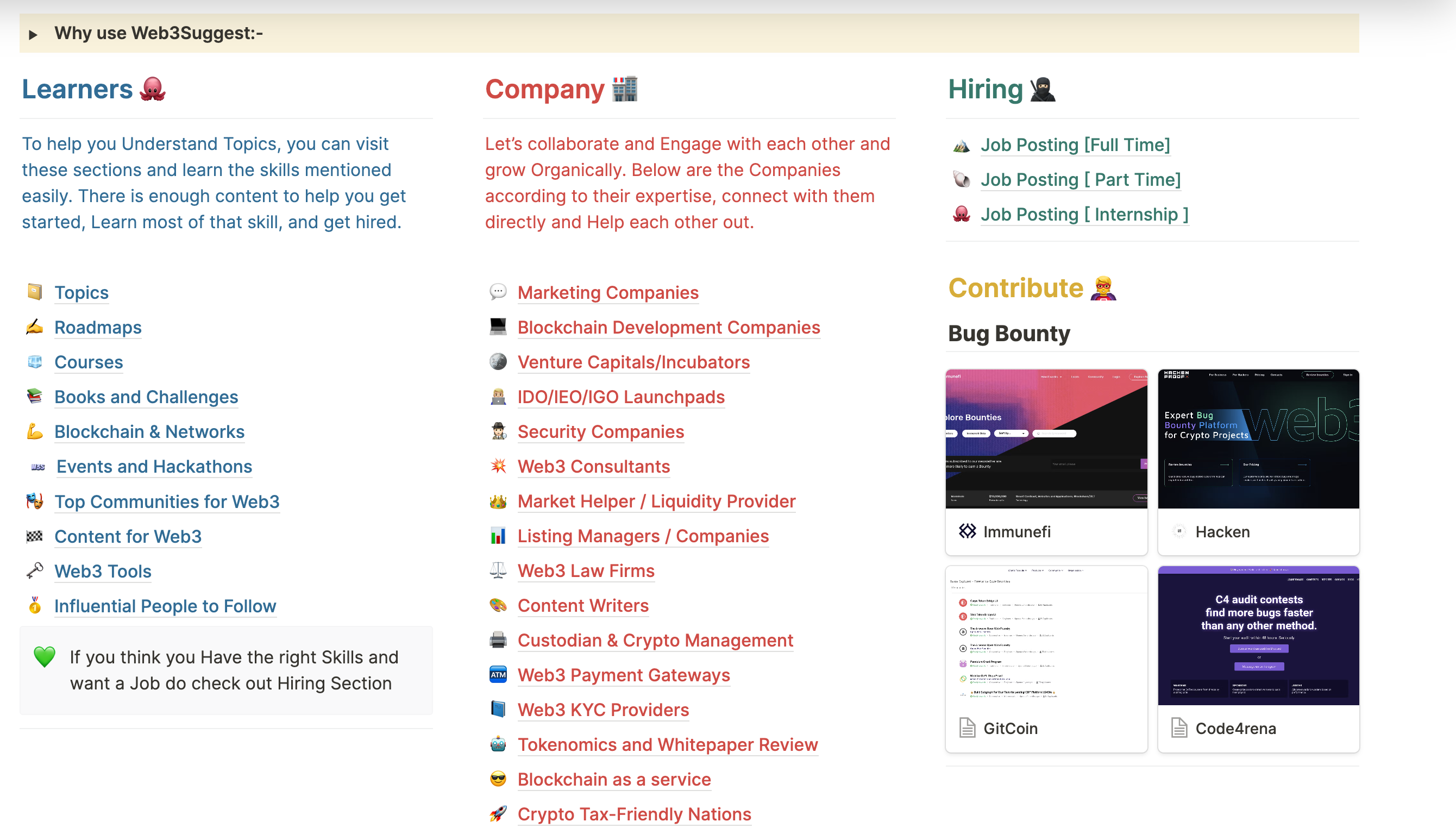This screenshot has width=1456, height=828.
Task: Click the green heart icon in Hiring callout
Action: click(x=45, y=656)
